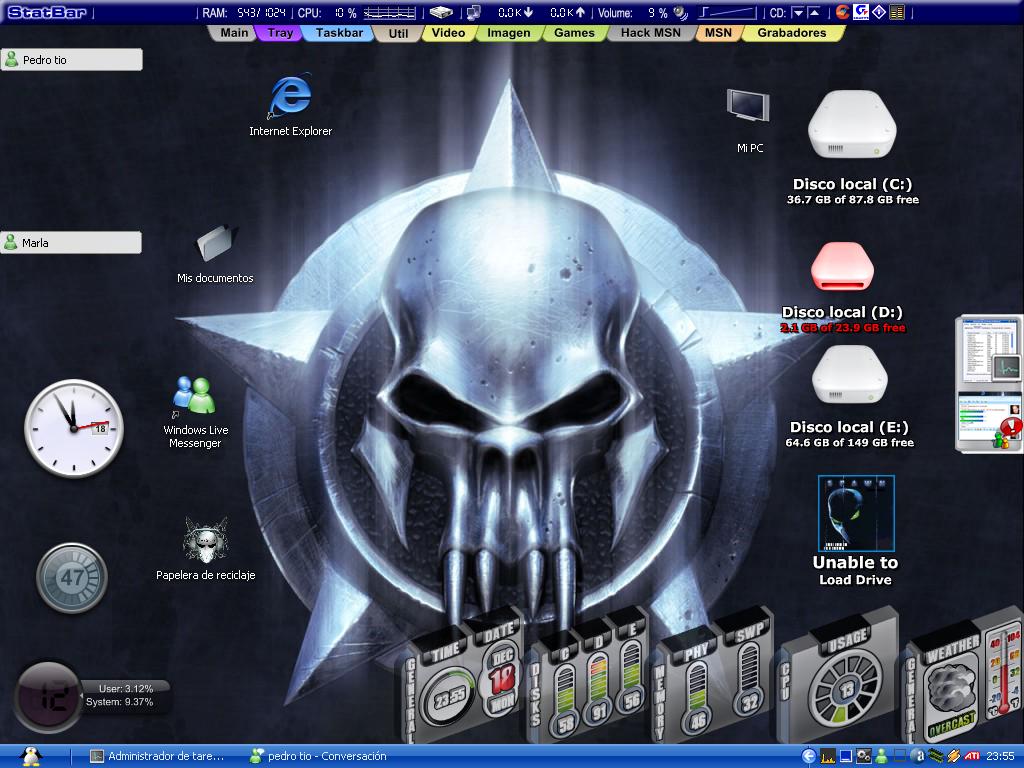Click the PHY memory gauge showing 46

click(697, 697)
